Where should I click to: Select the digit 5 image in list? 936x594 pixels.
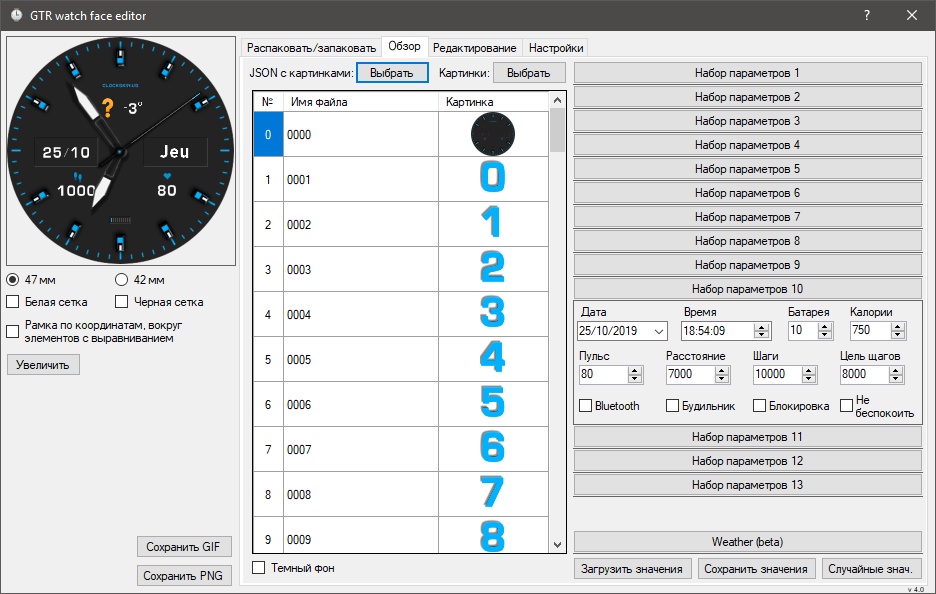492,404
